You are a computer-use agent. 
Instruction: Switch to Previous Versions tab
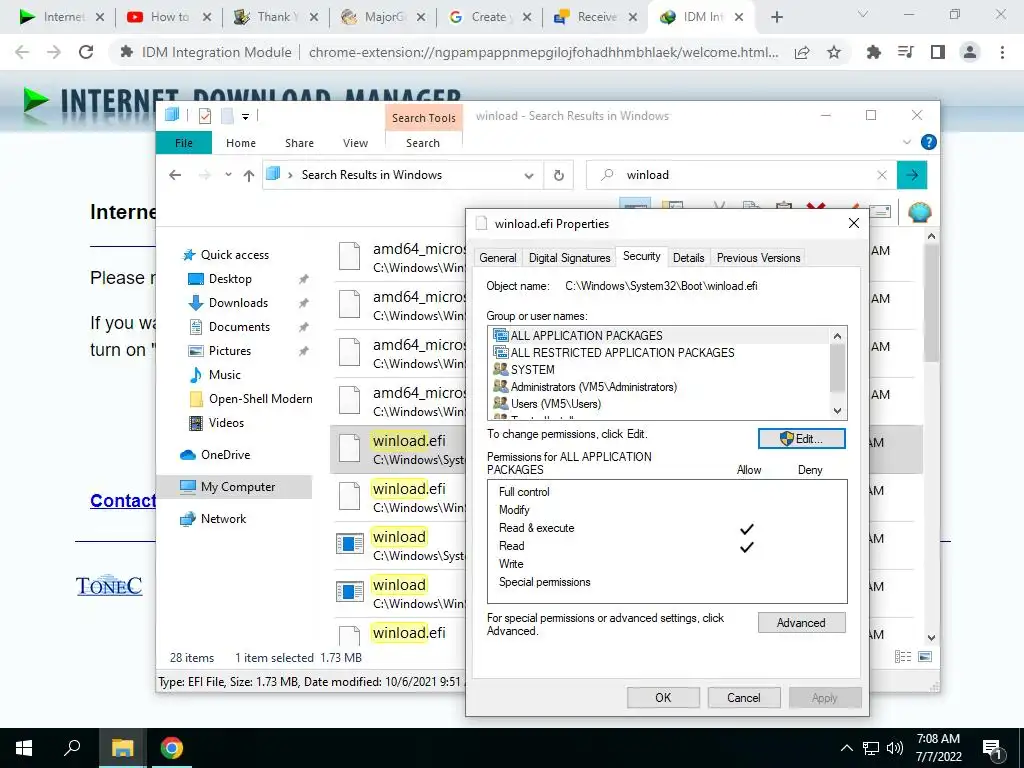(x=758, y=258)
